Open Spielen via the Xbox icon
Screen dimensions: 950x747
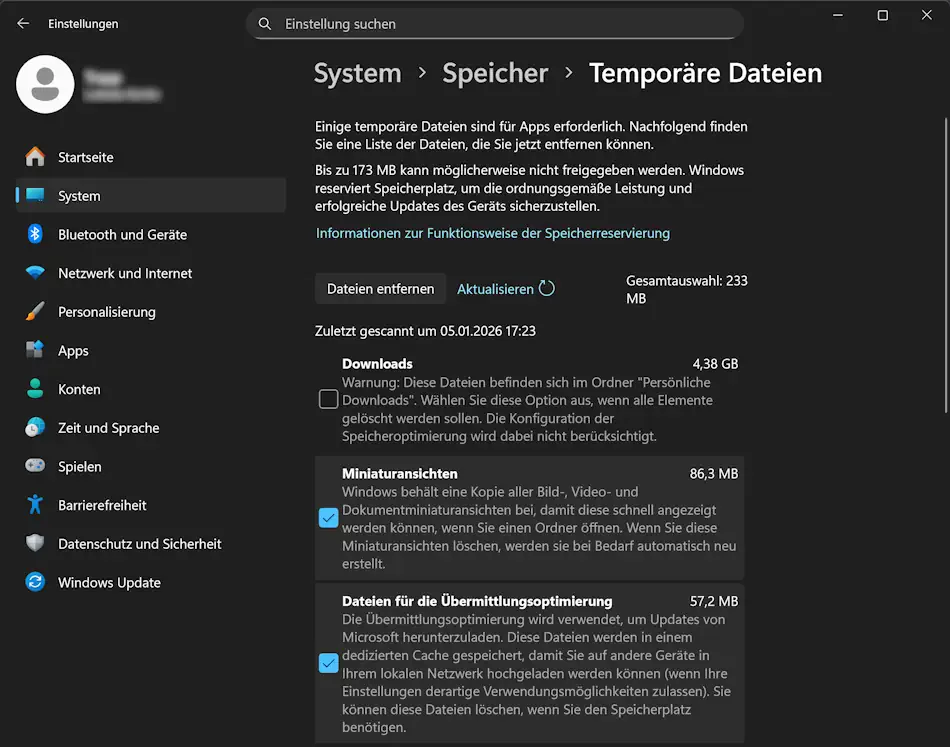[34, 466]
